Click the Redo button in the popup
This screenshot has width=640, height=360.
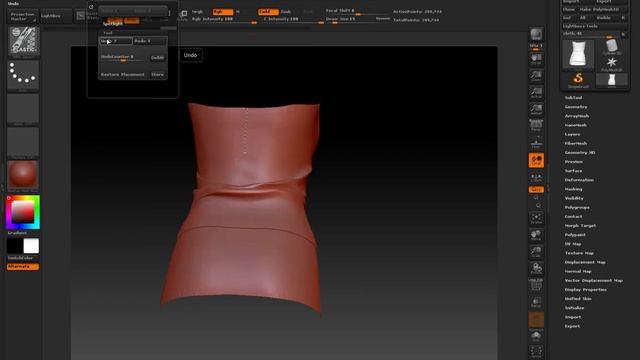click(150, 41)
